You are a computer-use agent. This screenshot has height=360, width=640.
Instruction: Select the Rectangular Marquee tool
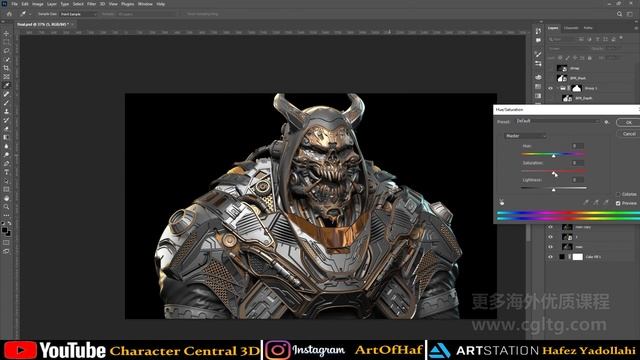[6, 42]
